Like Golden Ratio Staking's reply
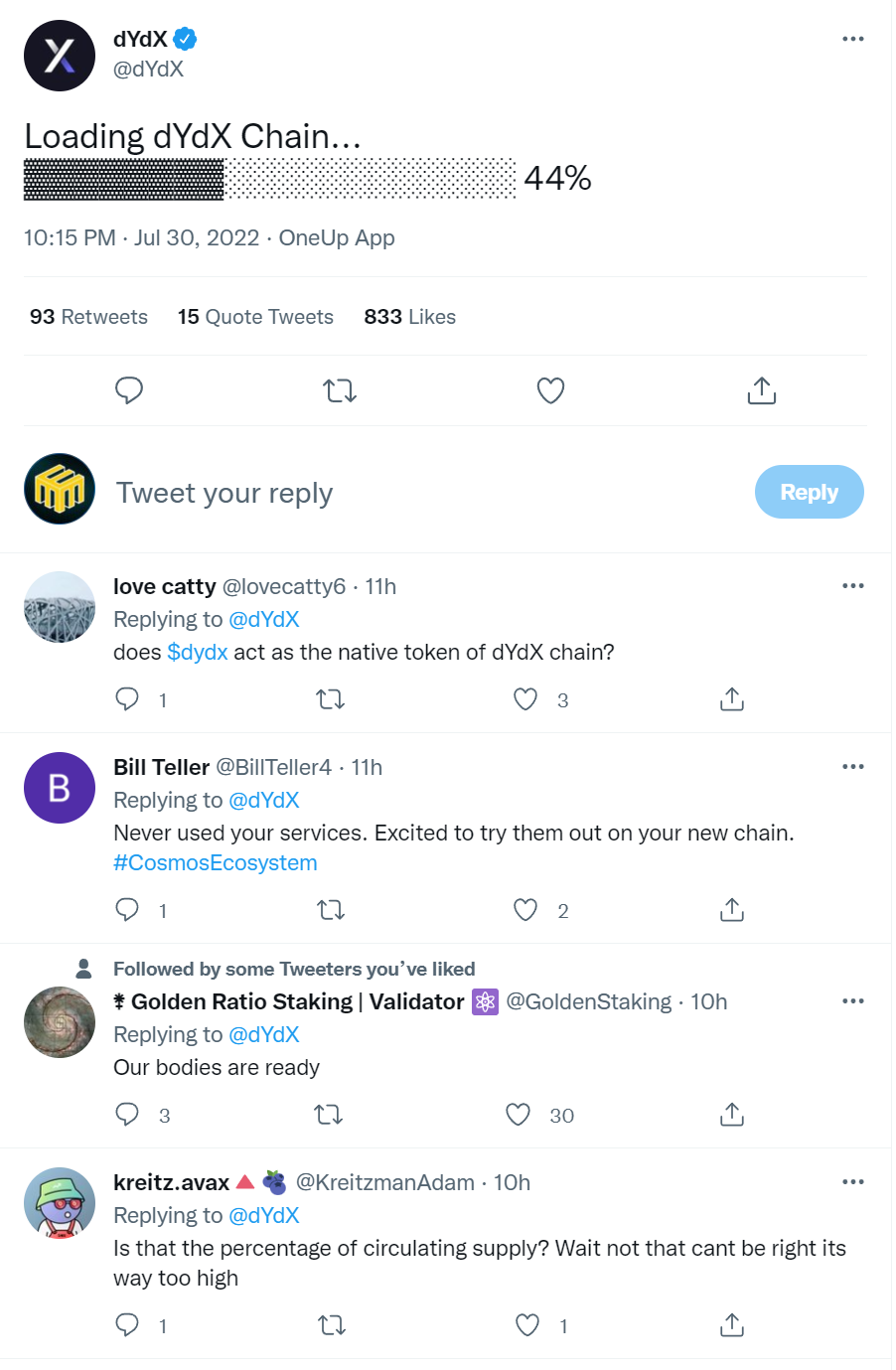The height and width of the screenshot is (1370, 896). [519, 1115]
